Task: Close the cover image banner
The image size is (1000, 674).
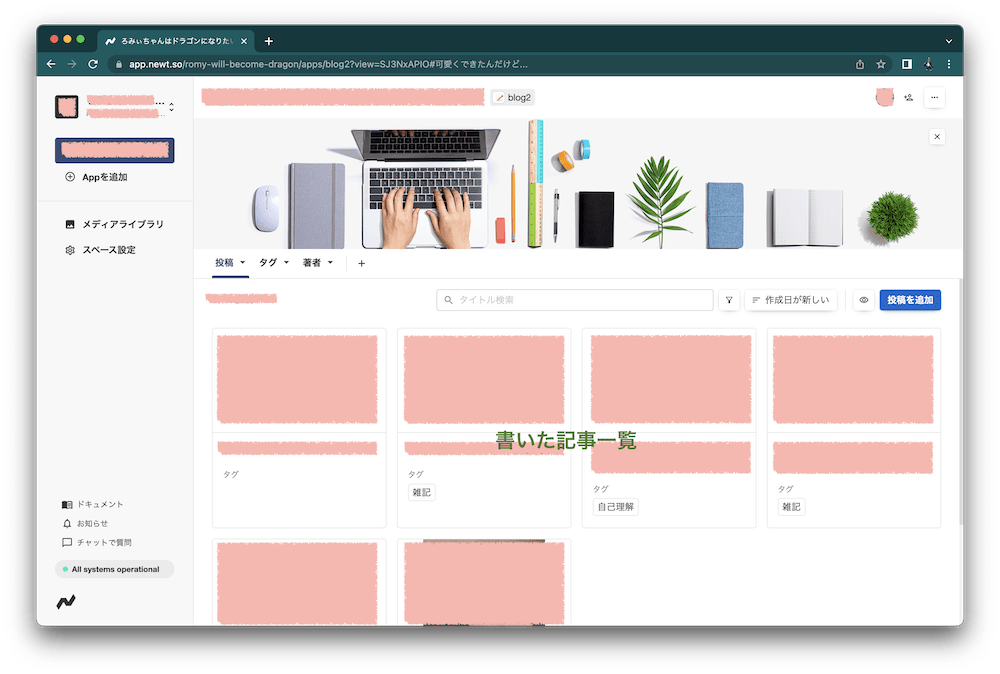Action: pyautogui.click(x=937, y=136)
